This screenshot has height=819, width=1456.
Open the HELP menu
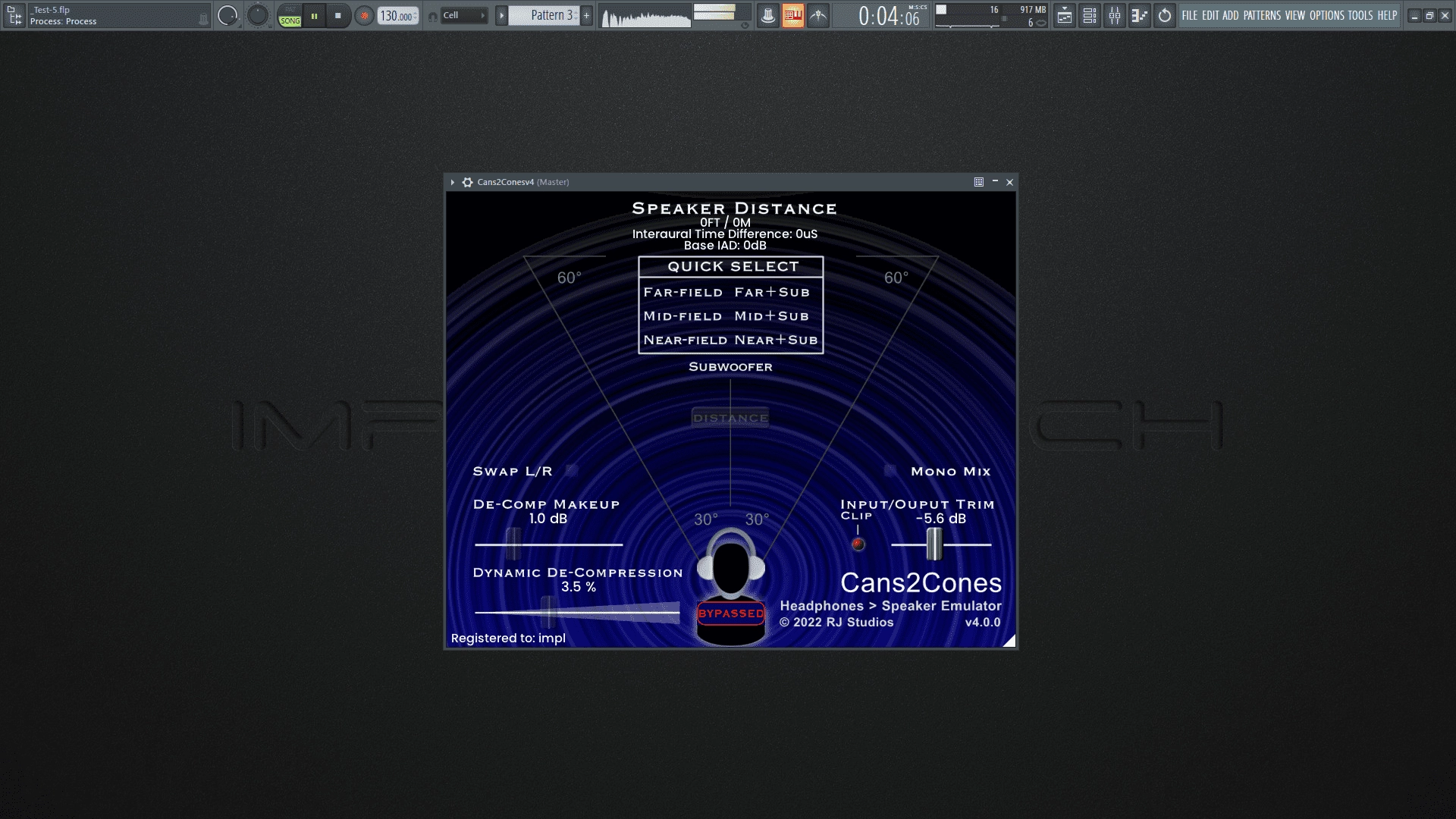tap(1387, 15)
